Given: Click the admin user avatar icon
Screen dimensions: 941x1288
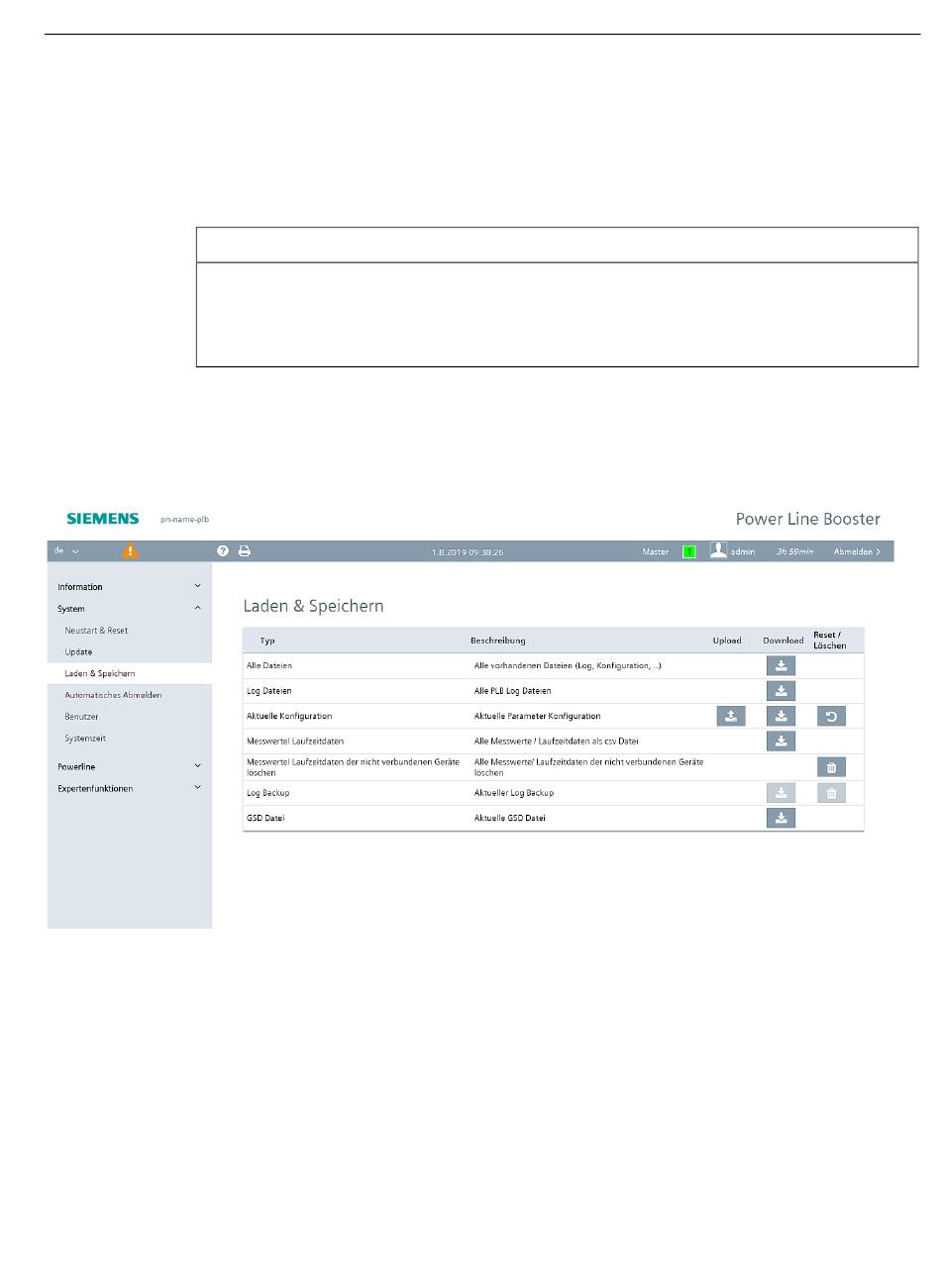Looking at the screenshot, I should (x=718, y=550).
